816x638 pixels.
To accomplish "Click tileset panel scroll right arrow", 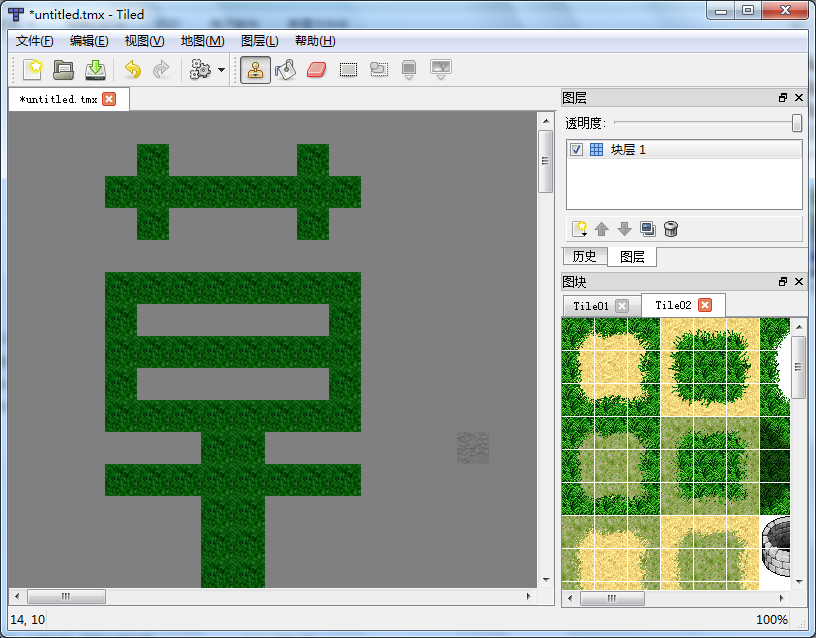I will (x=781, y=598).
